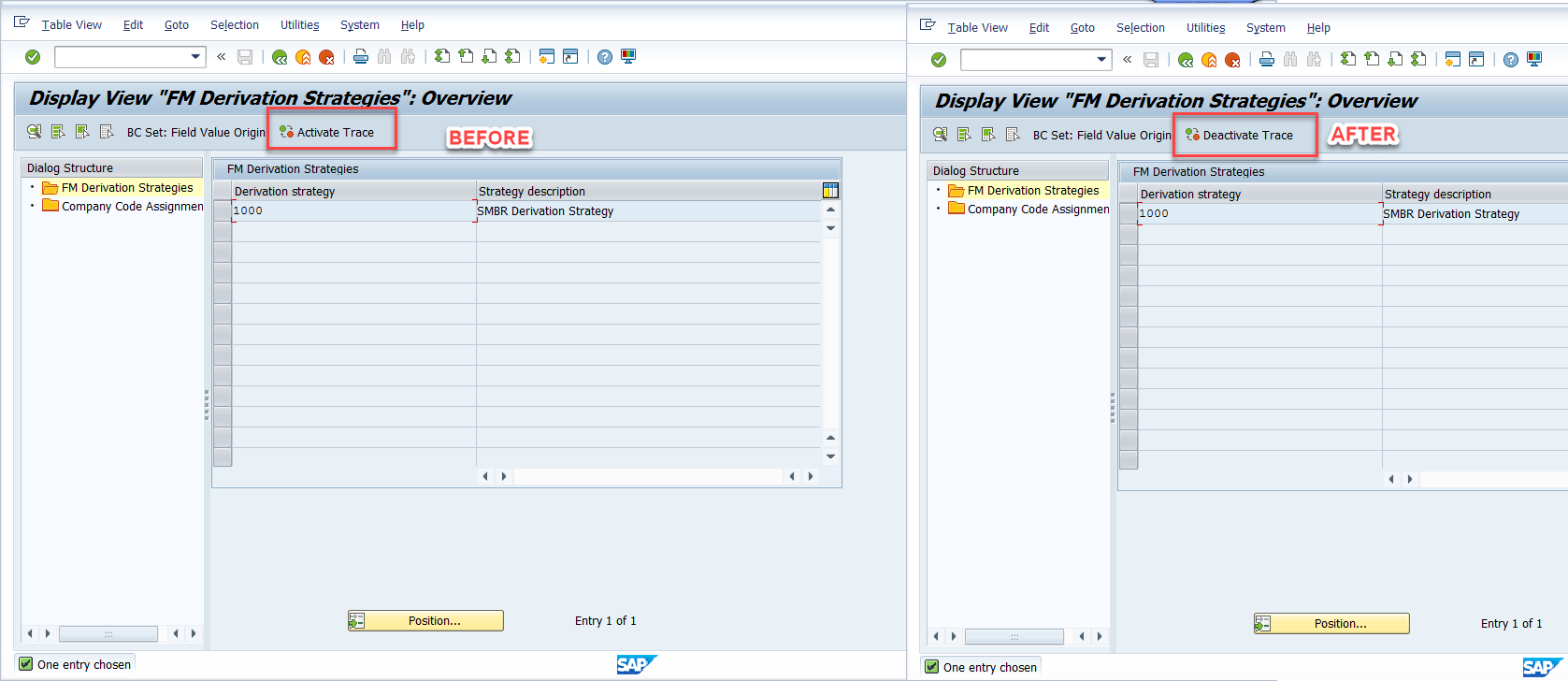Click green Enter checkmark in AFTER window toolbar
This screenshot has width=1568, height=681.
point(939,60)
